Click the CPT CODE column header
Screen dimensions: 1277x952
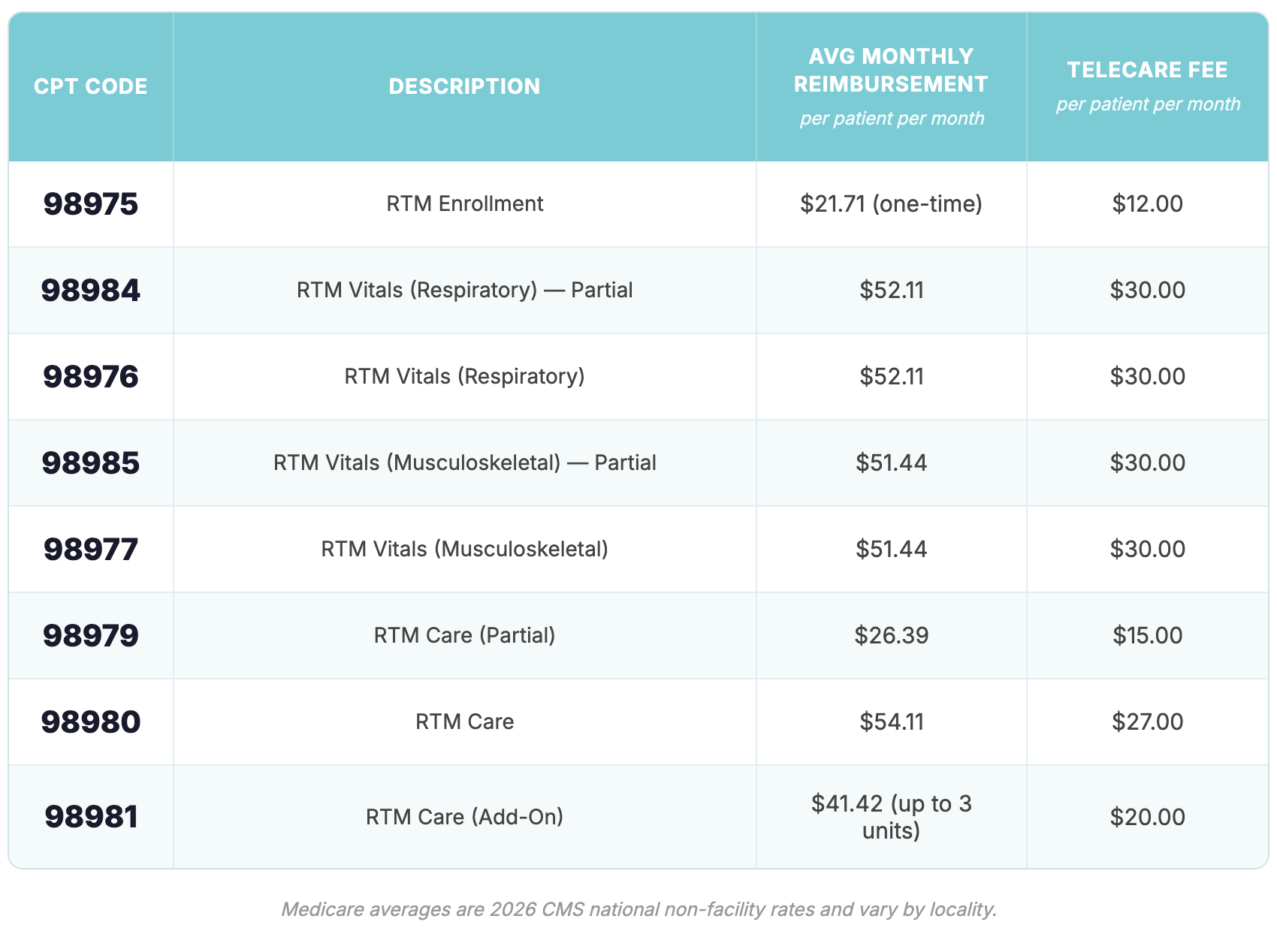pyautogui.click(x=90, y=86)
